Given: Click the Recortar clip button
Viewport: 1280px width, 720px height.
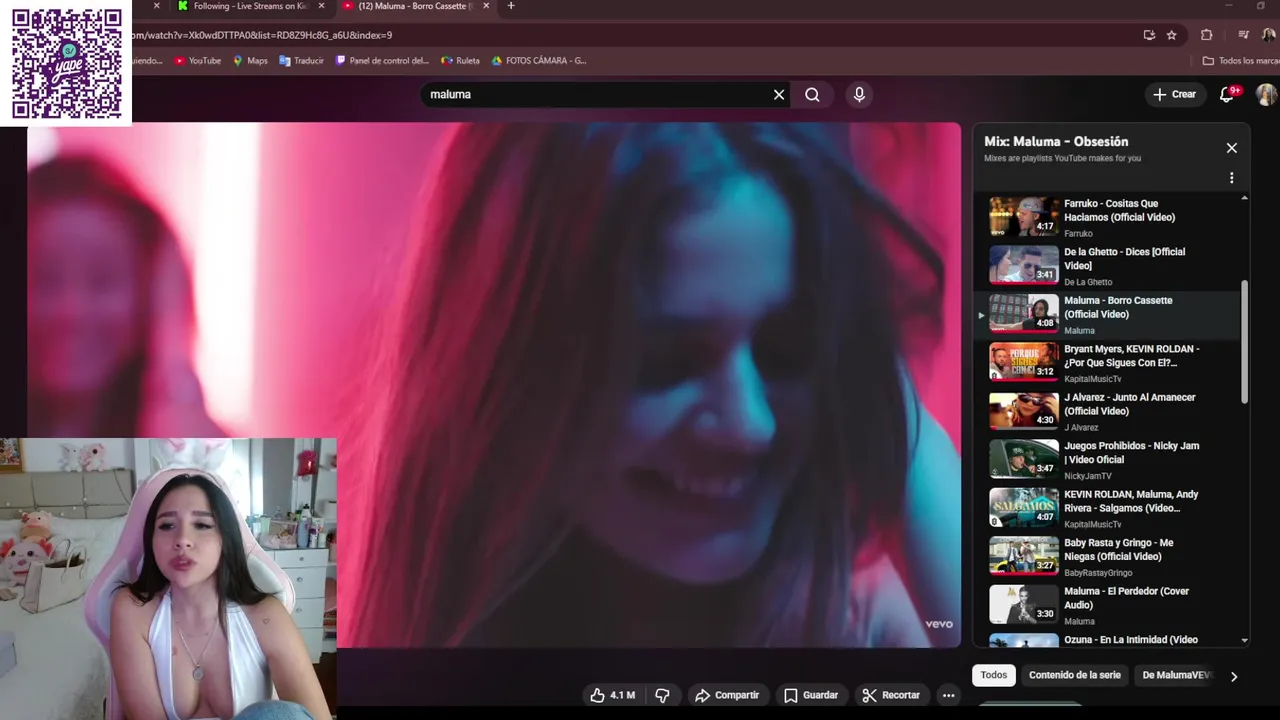Looking at the screenshot, I should click(891, 695).
